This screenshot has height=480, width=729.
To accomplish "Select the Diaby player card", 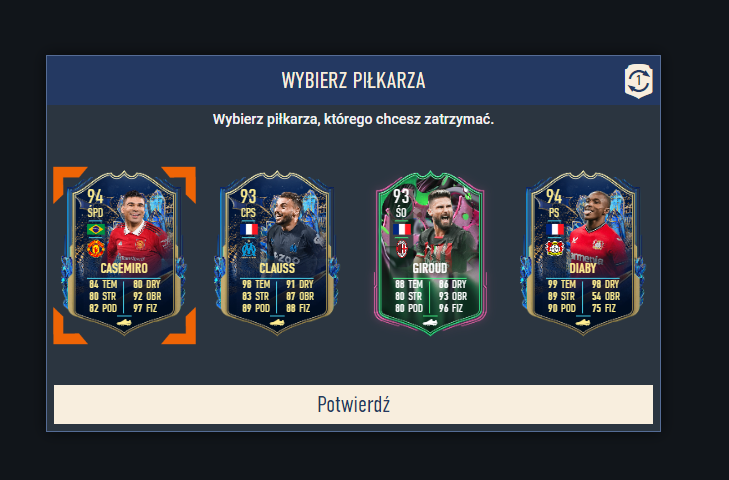I will (583, 253).
